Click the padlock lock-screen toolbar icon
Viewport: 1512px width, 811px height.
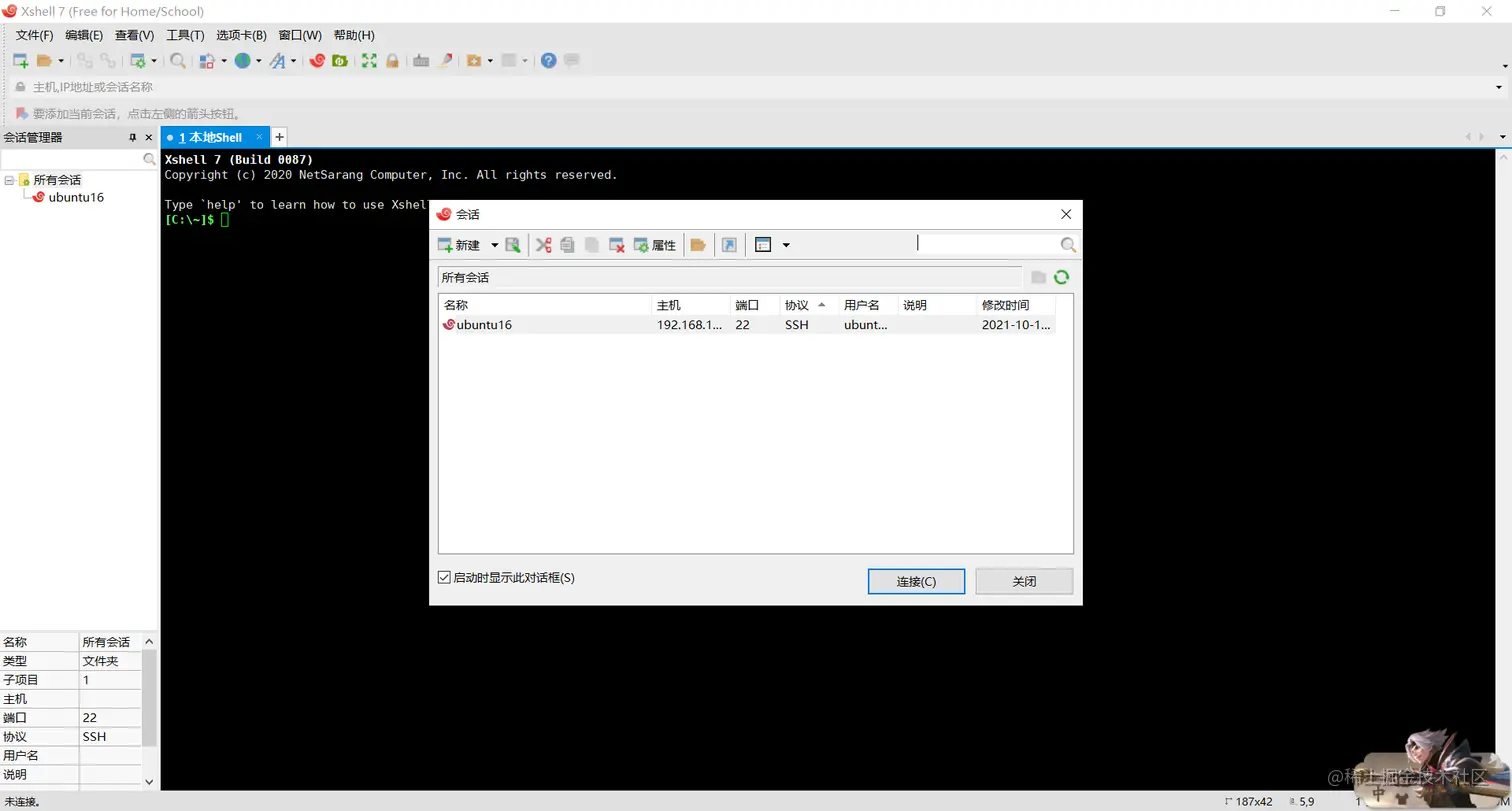[x=392, y=61]
